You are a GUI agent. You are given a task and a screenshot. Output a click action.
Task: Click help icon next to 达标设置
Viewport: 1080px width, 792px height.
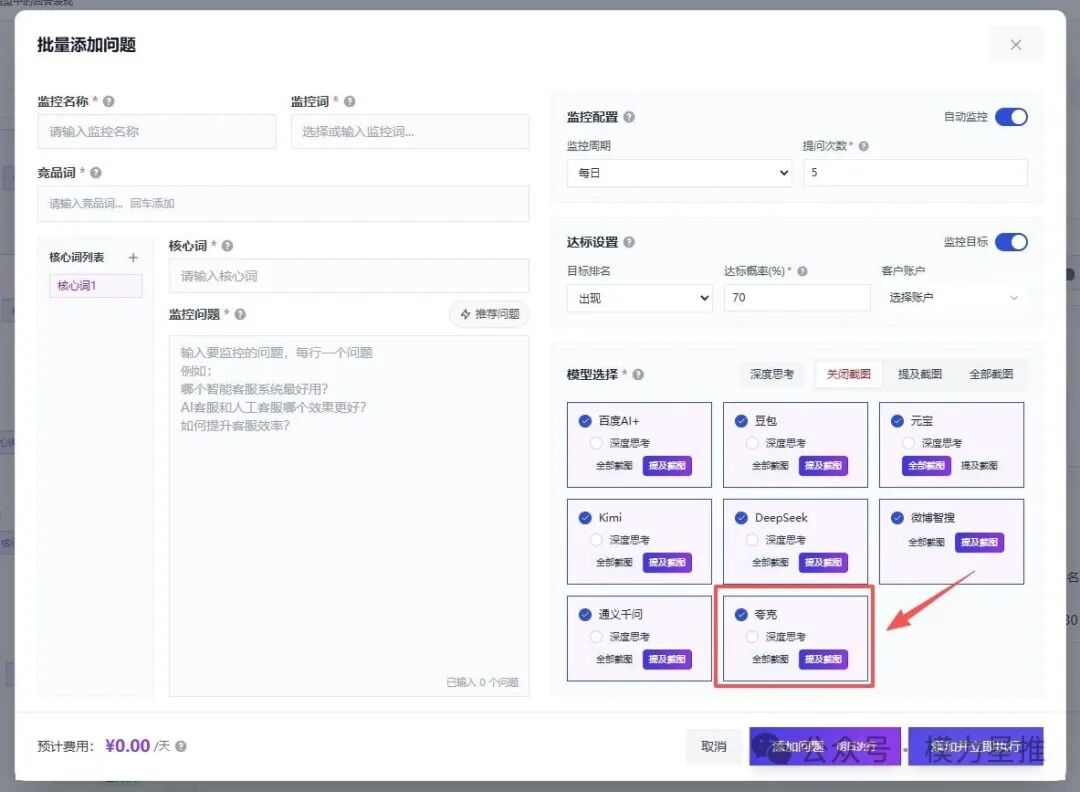coord(629,242)
